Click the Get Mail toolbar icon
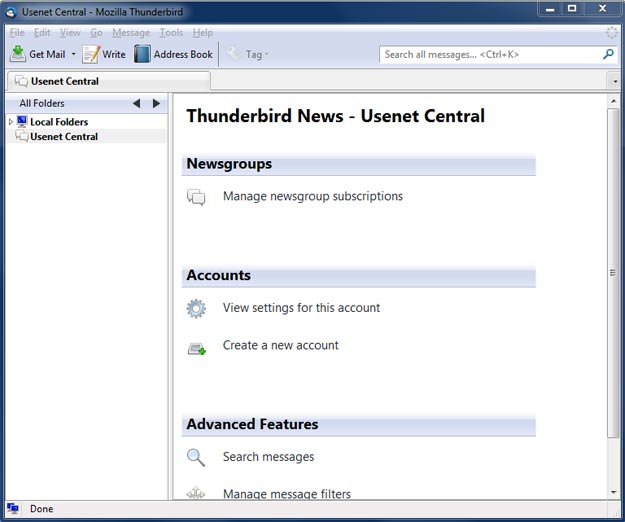 click(18, 54)
